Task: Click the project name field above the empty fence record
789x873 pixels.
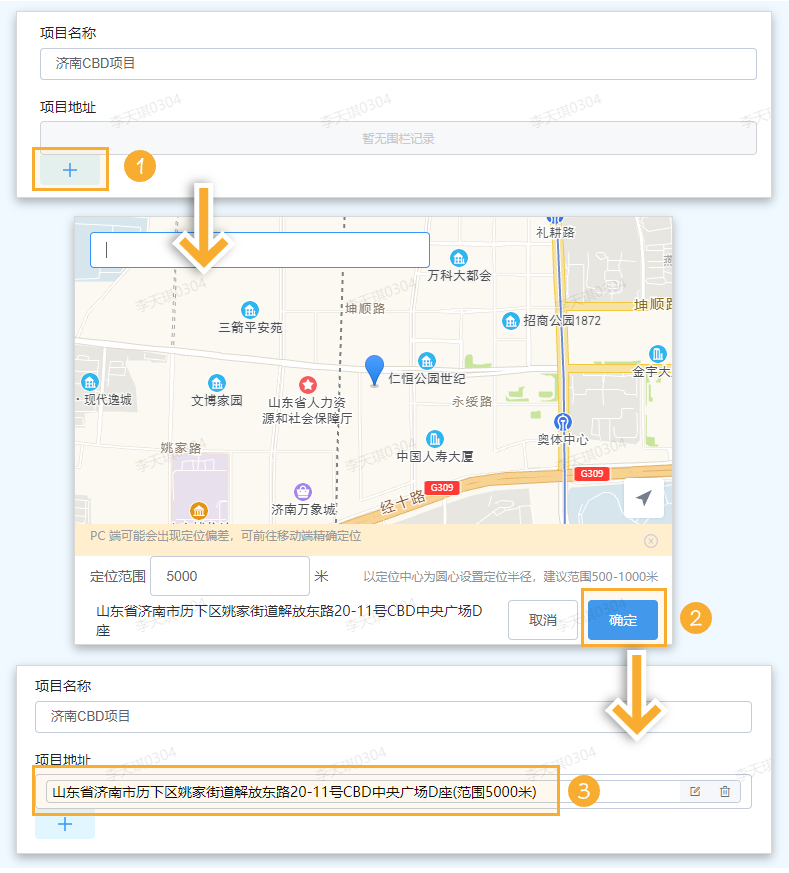Action: pos(398,64)
